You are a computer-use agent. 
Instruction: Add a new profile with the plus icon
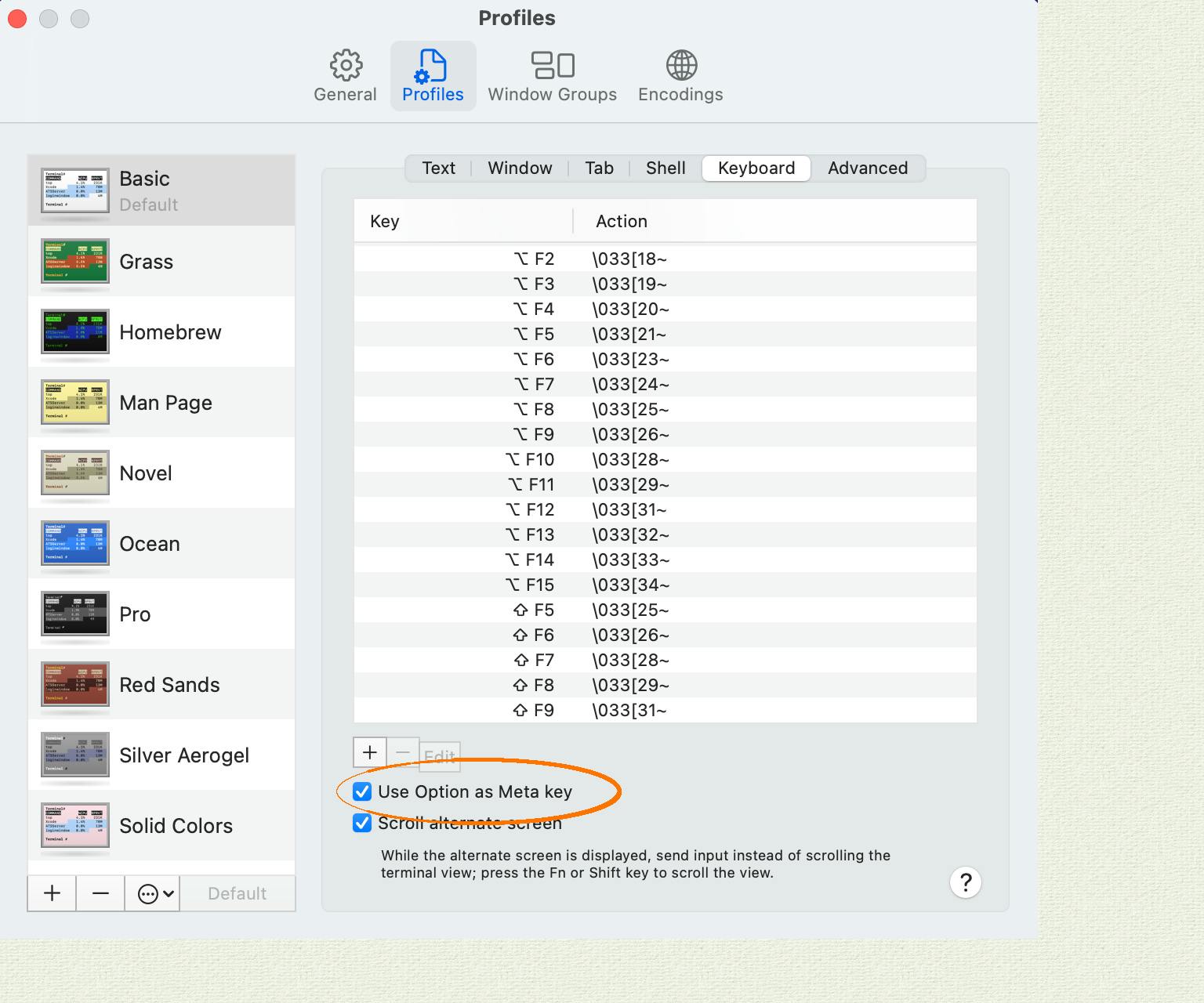point(50,893)
